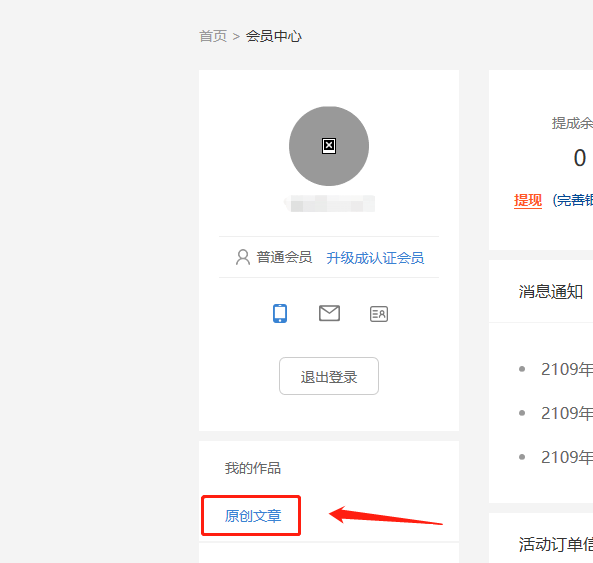593x563 pixels.
Task: Click 会员中心 in the breadcrumb
Action: (x=274, y=36)
